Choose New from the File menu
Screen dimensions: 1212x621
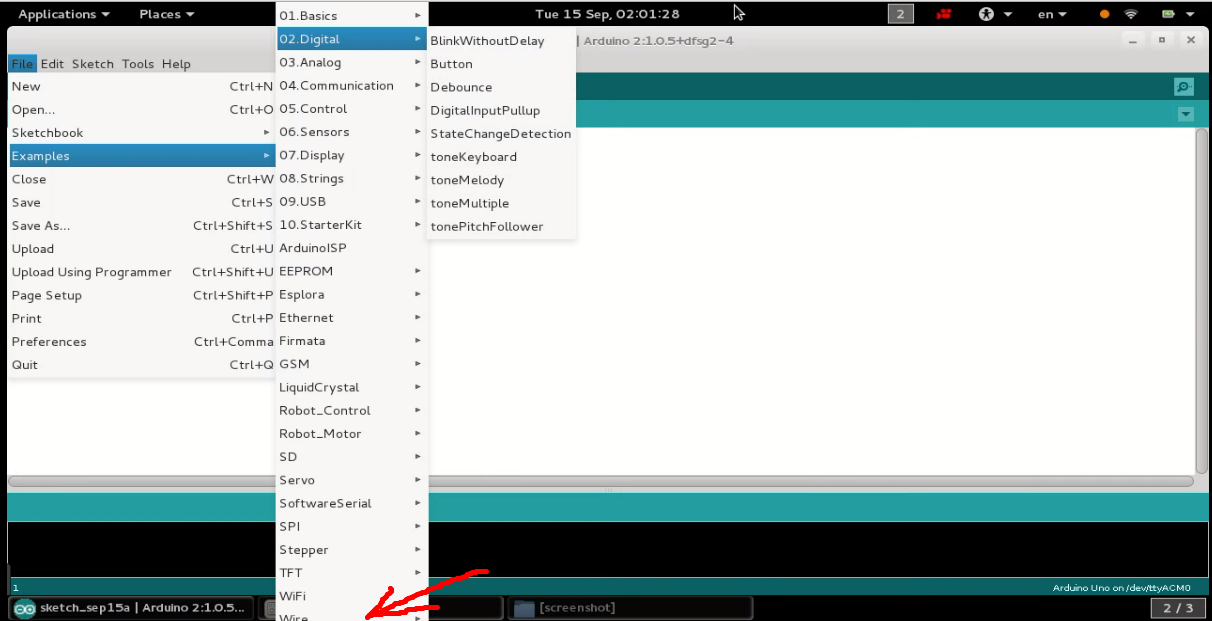click(x=142, y=86)
